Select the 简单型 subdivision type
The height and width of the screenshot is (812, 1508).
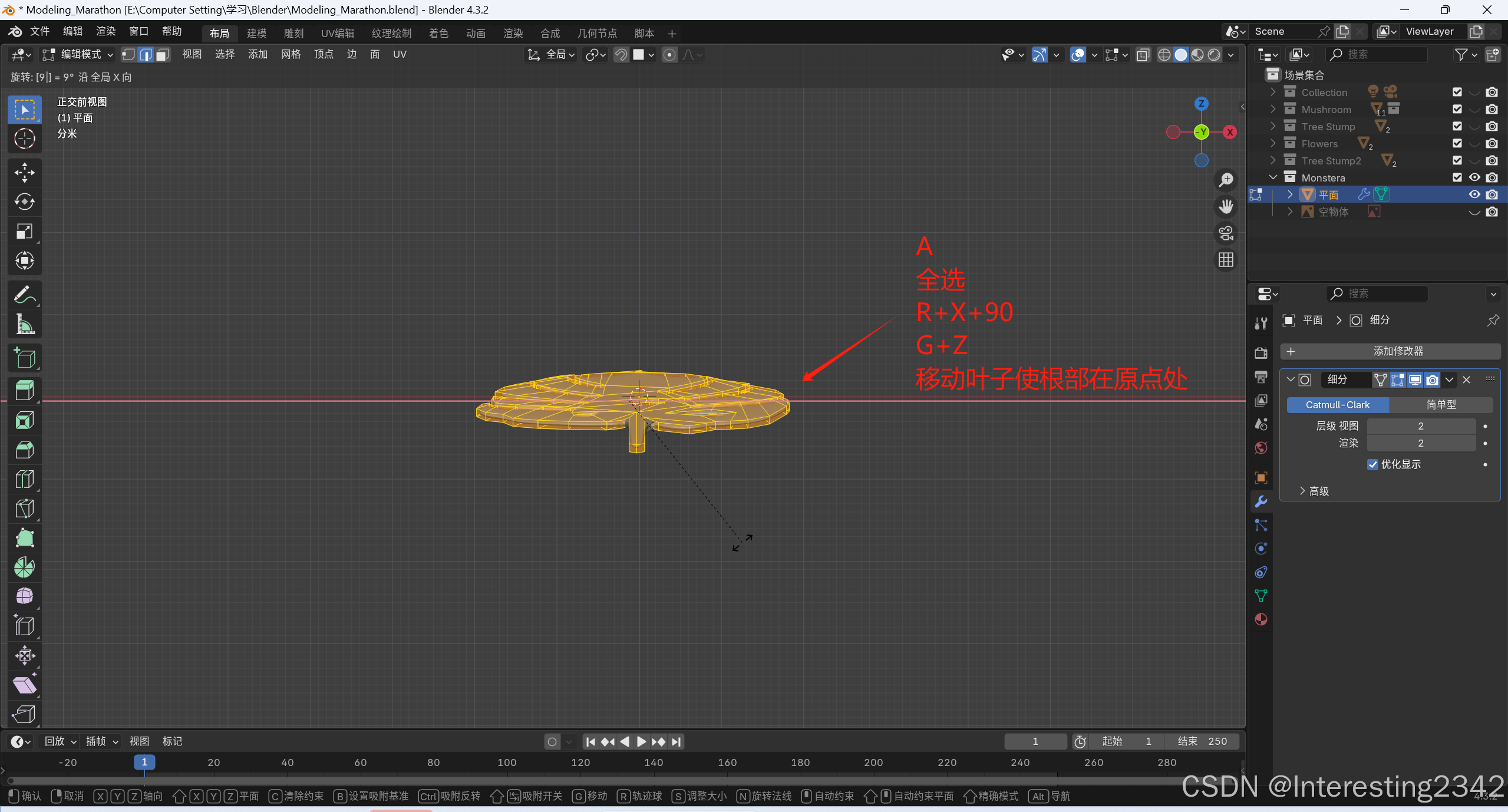pyautogui.click(x=1440, y=405)
